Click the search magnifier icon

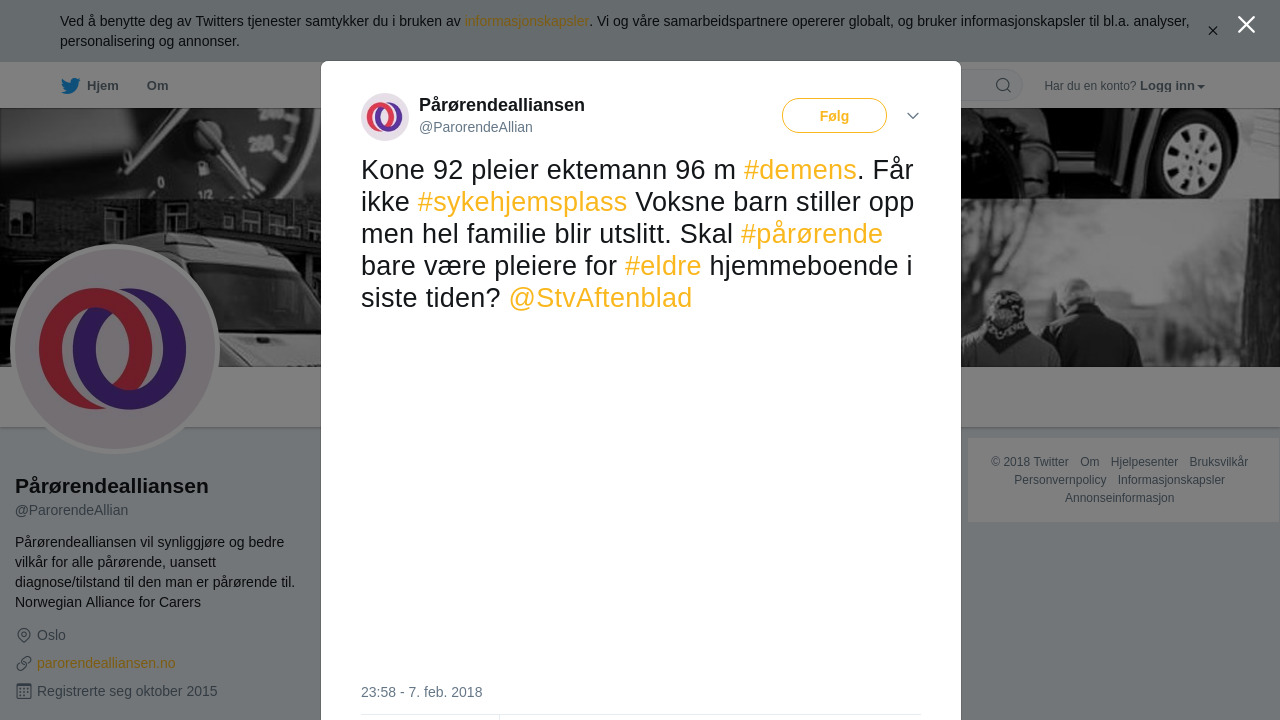pyautogui.click(x=1003, y=85)
